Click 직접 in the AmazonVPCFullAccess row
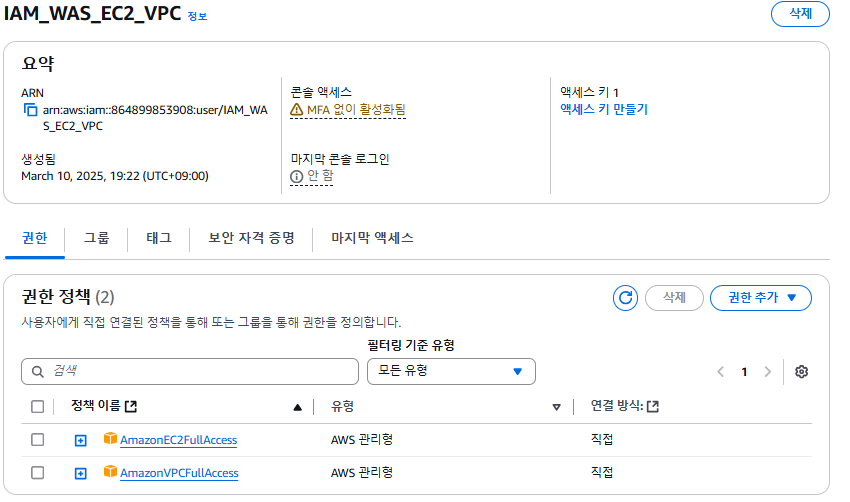This screenshot has width=850, height=502. (602, 473)
